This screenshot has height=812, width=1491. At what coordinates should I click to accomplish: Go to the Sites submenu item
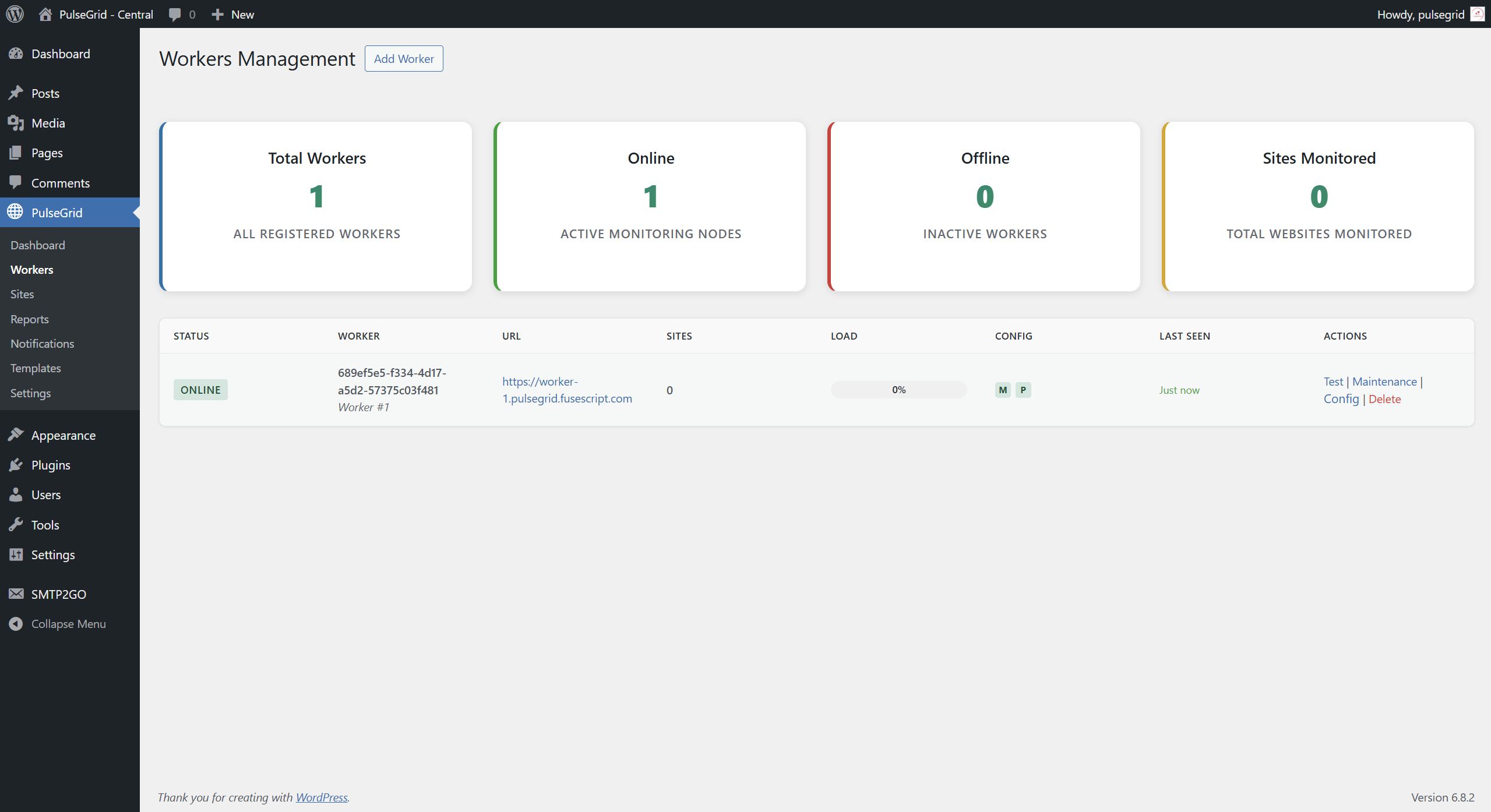tap(22, 294)
